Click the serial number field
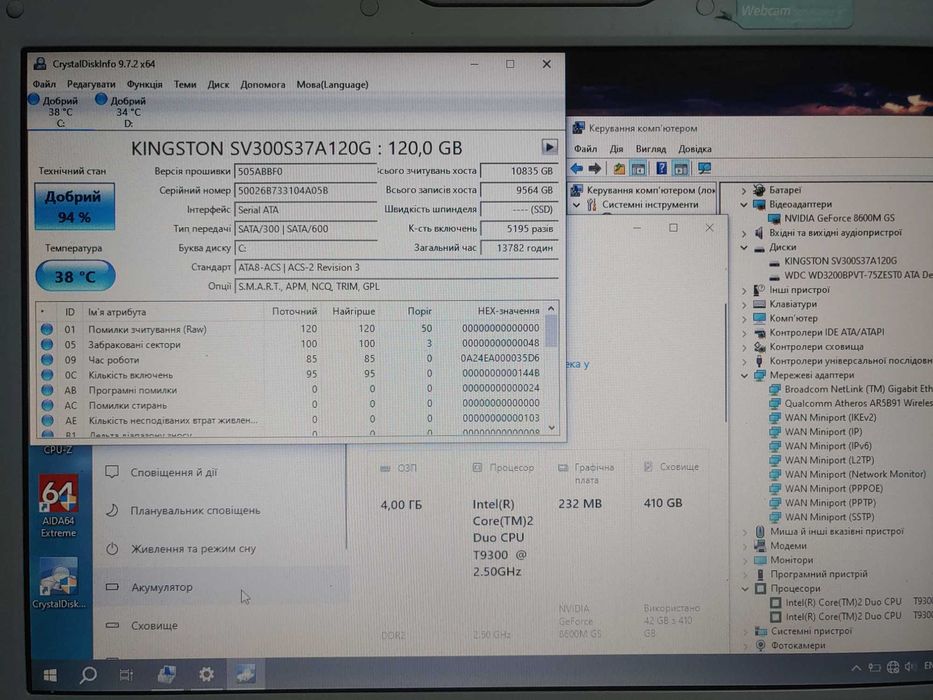 (x=306, y=190)
